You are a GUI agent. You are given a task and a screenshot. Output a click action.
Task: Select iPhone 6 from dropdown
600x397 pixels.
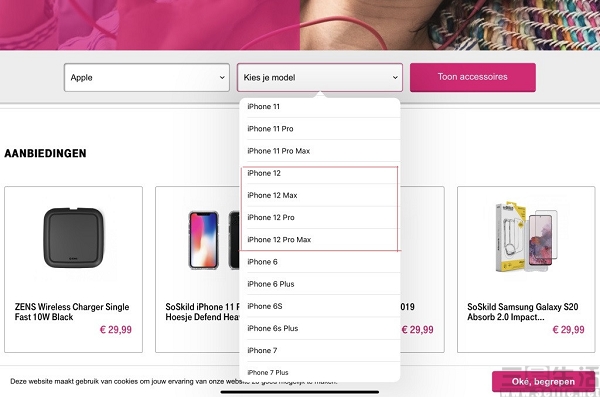pyautogui.click(x=320, y=262)
